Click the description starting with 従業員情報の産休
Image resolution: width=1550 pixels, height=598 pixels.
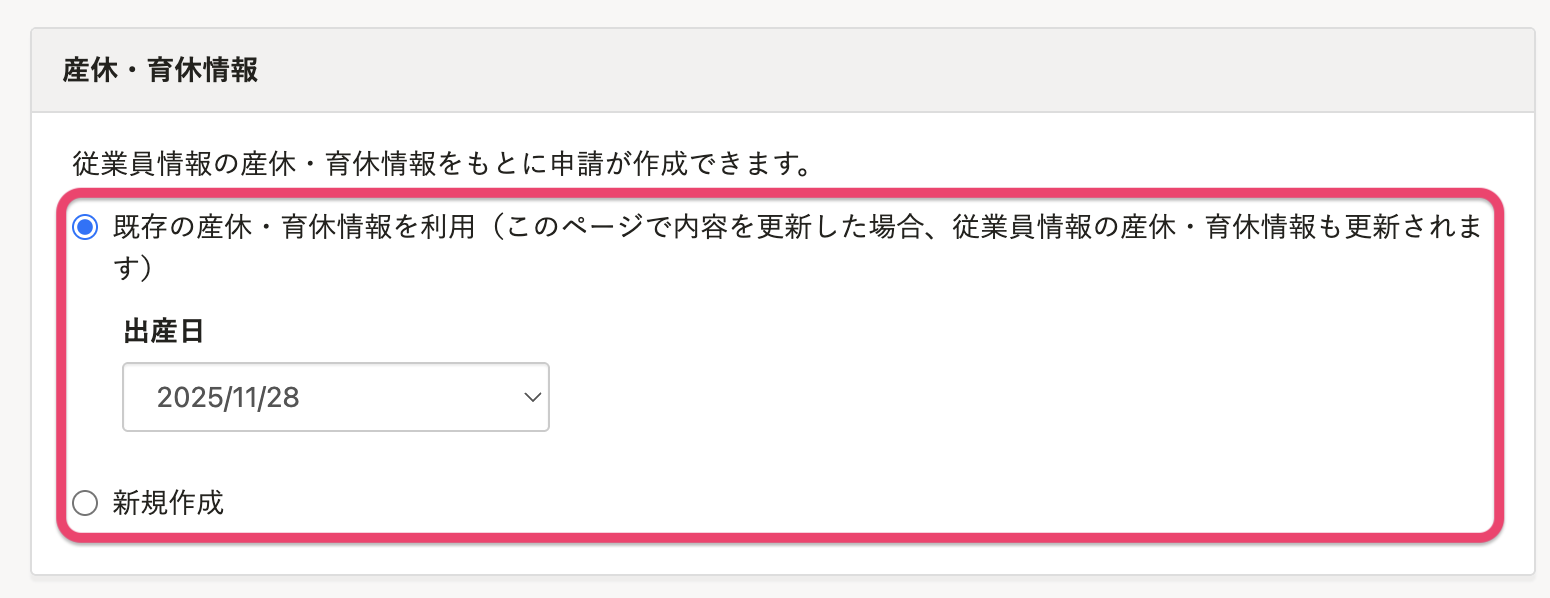440,164
